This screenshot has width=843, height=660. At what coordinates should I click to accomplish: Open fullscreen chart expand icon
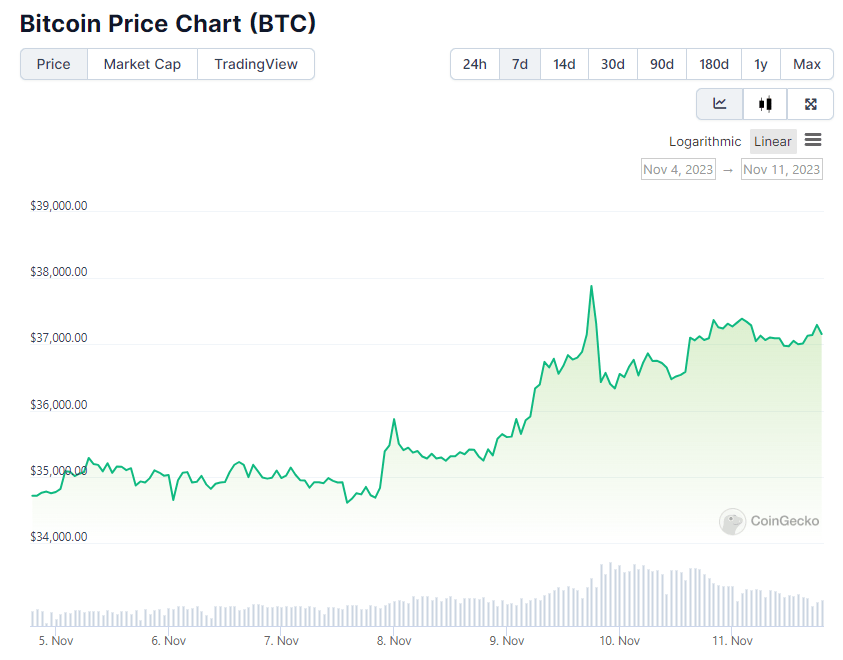[x=810, y=104]
